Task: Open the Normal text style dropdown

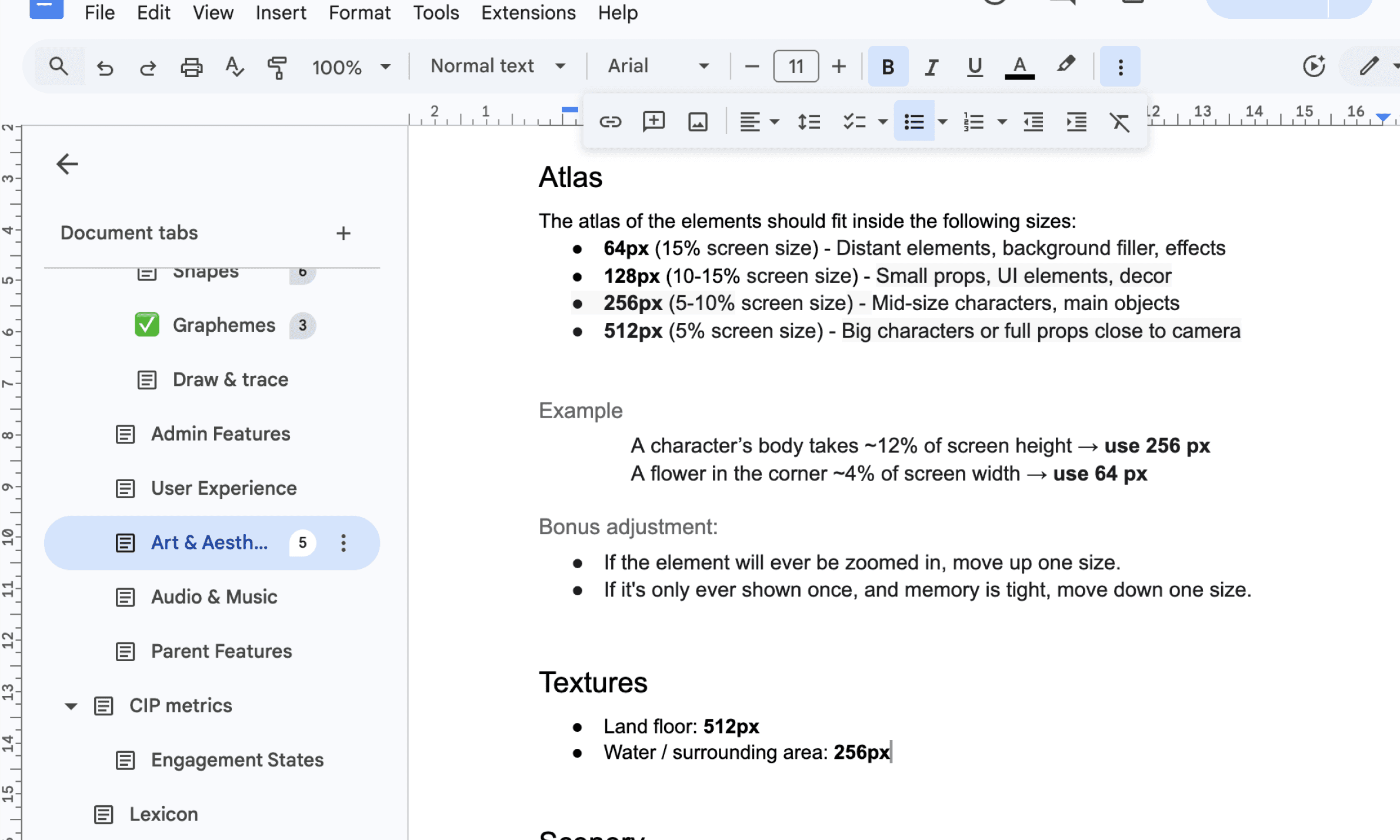Action: 498,66
